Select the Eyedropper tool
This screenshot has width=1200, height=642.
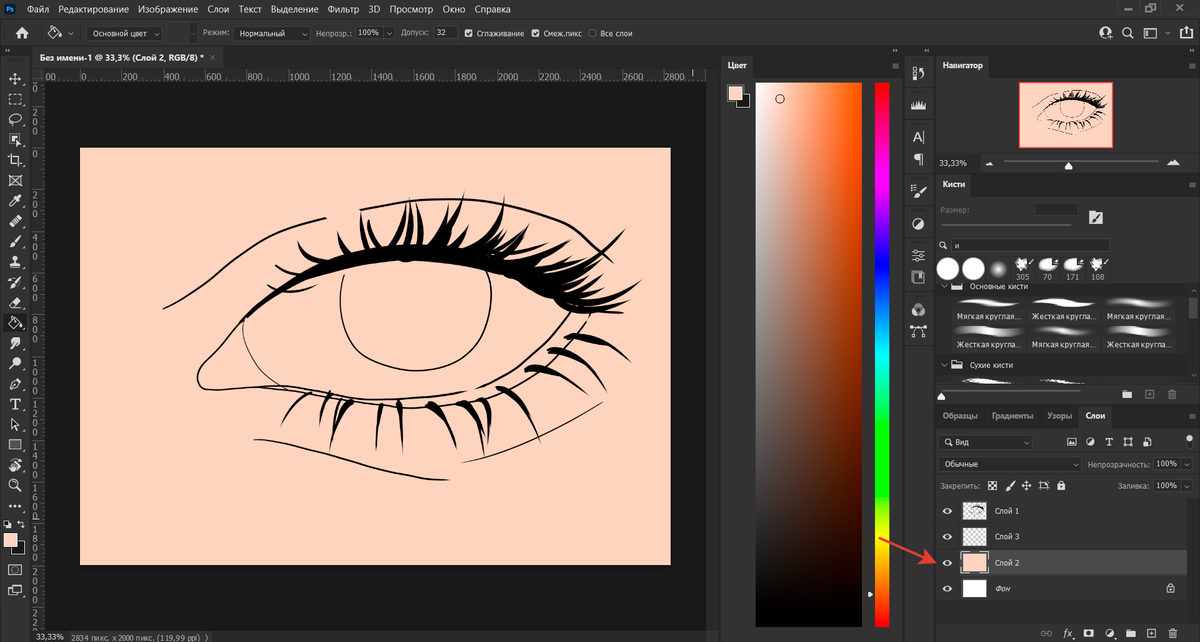[x=15, y=201]
